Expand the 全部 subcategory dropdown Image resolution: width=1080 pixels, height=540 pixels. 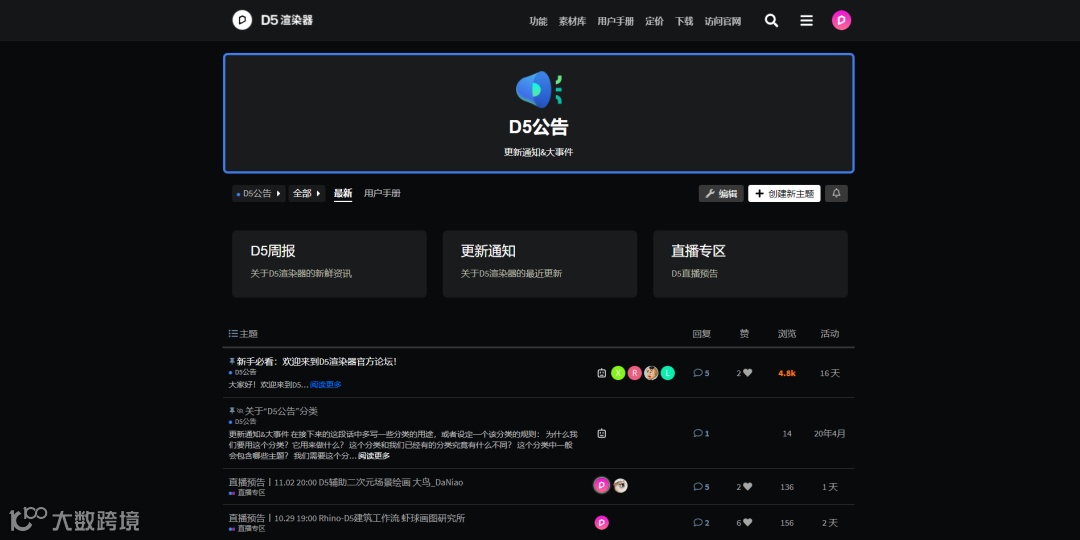(x=307, y=194)
